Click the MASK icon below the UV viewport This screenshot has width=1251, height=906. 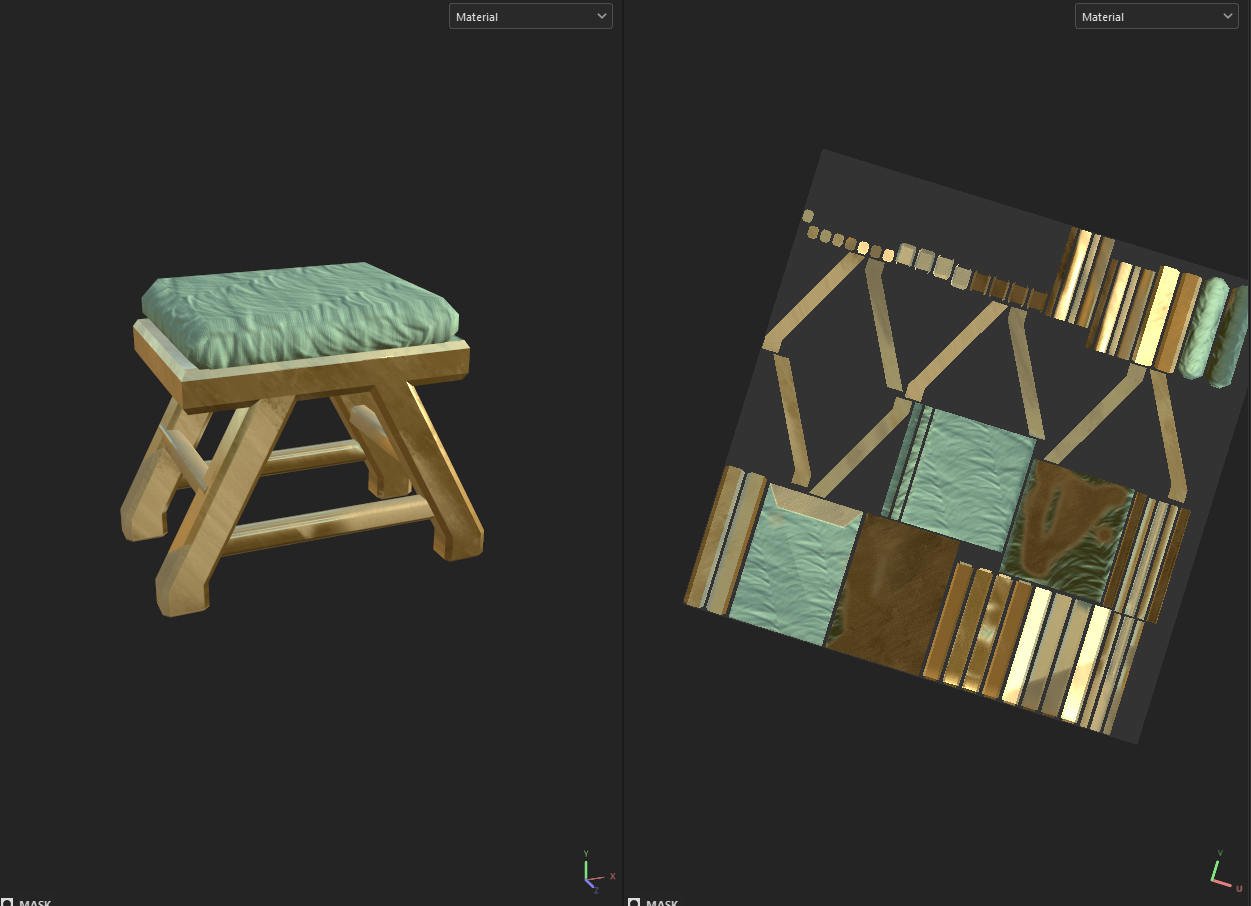click(633, 902)
